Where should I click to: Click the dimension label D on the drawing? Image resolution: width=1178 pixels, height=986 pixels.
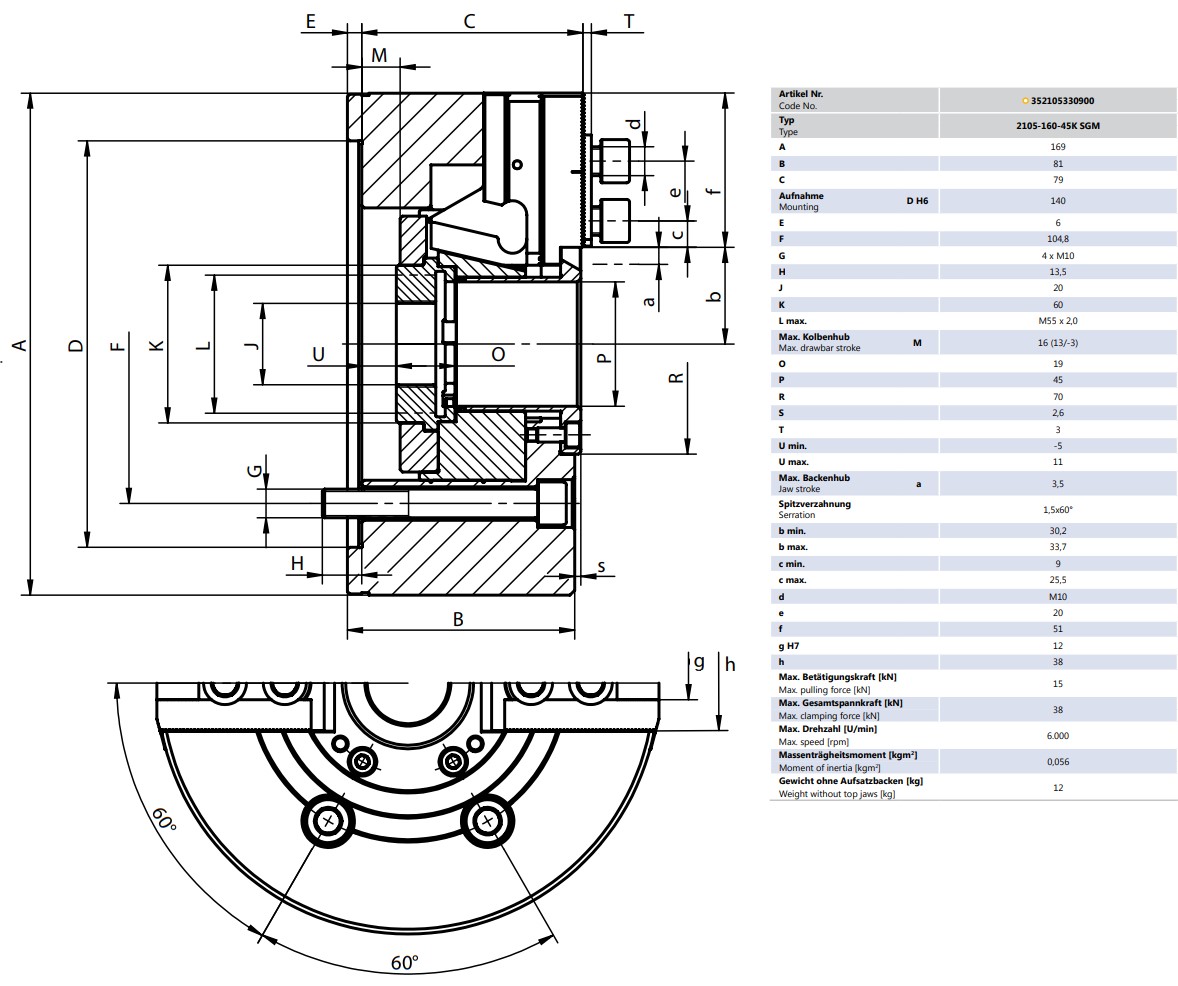coord(76,346)
